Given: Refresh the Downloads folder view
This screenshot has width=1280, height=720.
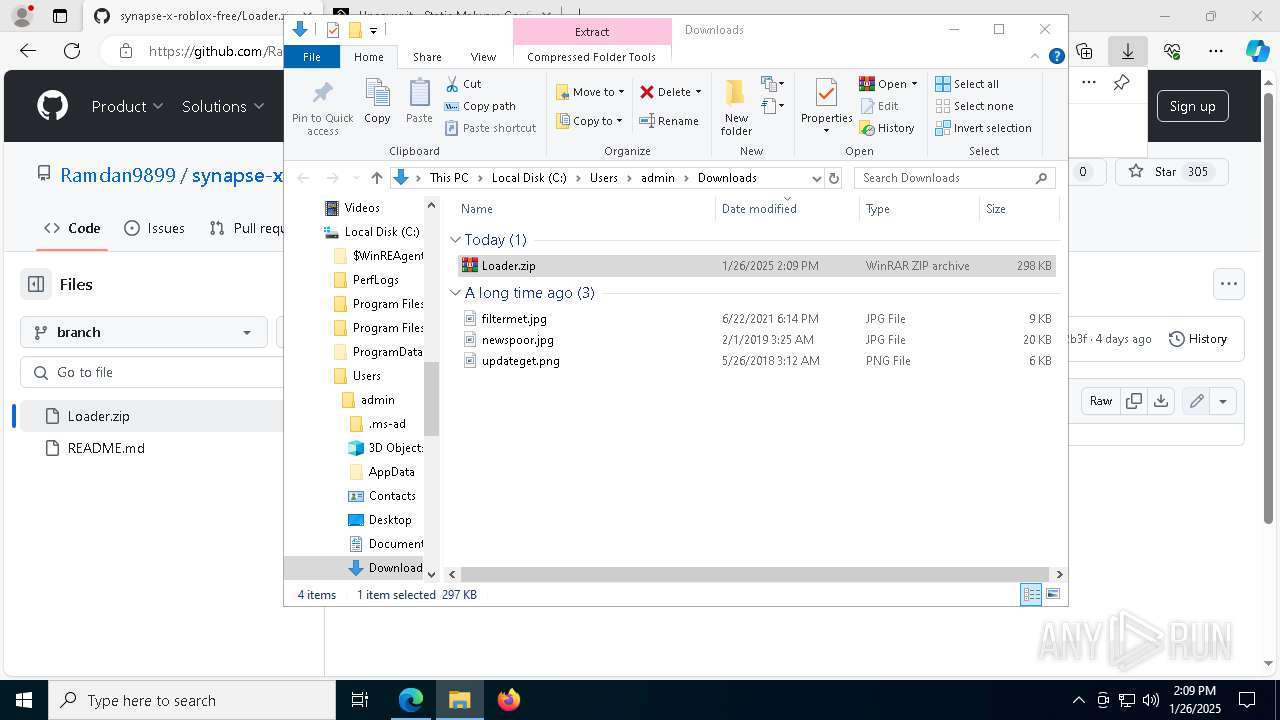Looking at the screenshot, I should 835,178.
